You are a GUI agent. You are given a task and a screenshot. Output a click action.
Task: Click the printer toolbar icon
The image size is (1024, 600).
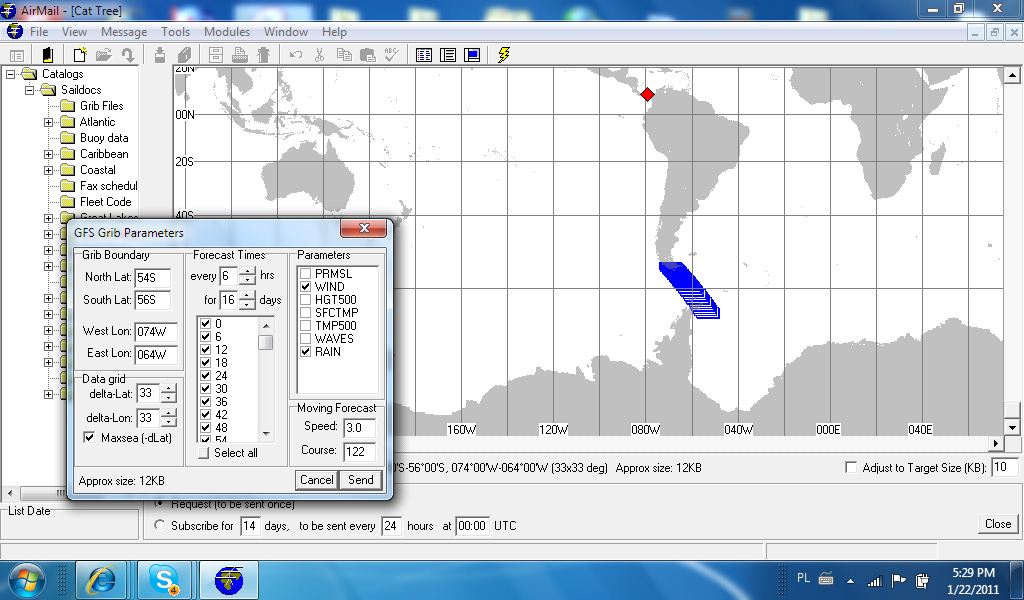(x=240, y=55)
